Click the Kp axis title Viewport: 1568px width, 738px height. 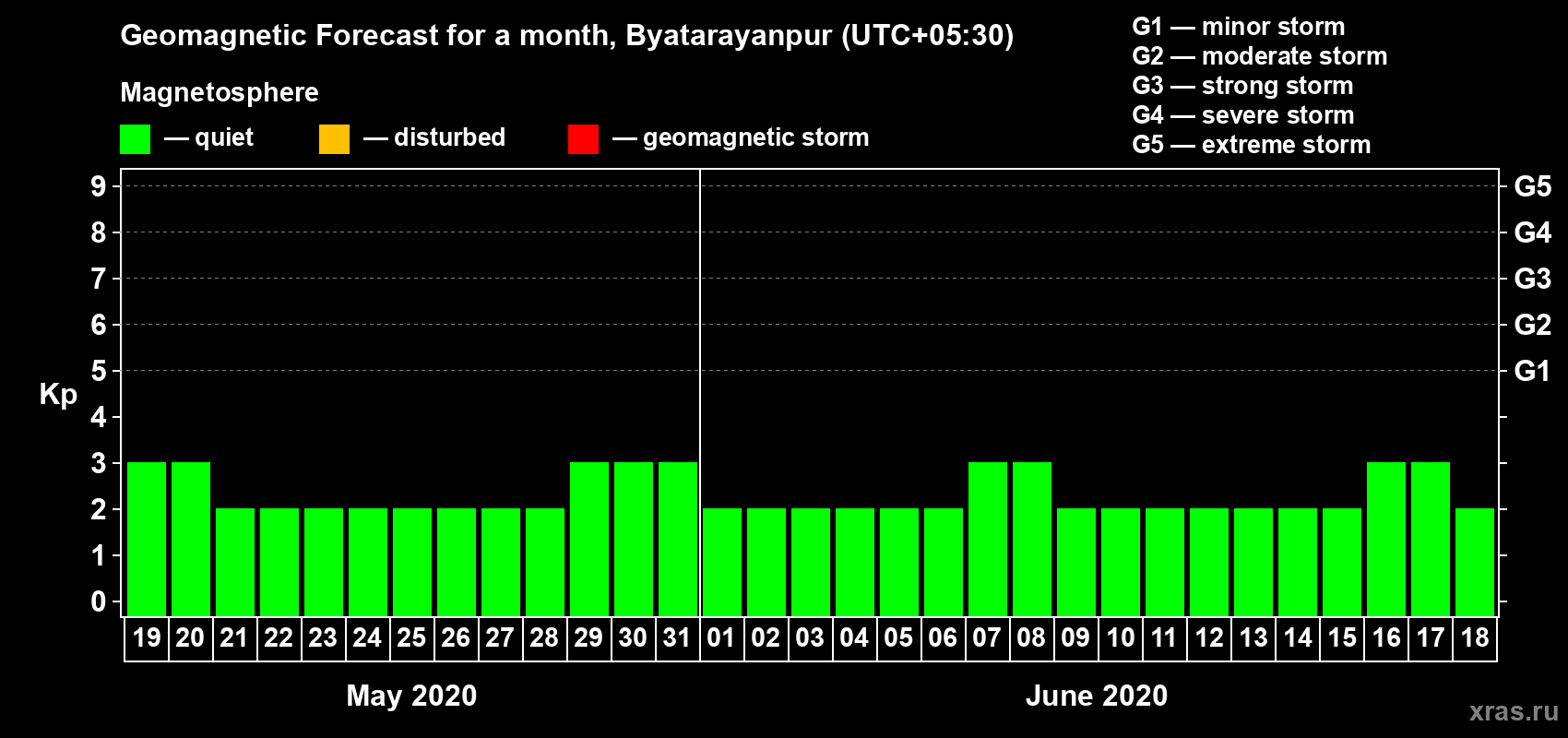(58, 395)
